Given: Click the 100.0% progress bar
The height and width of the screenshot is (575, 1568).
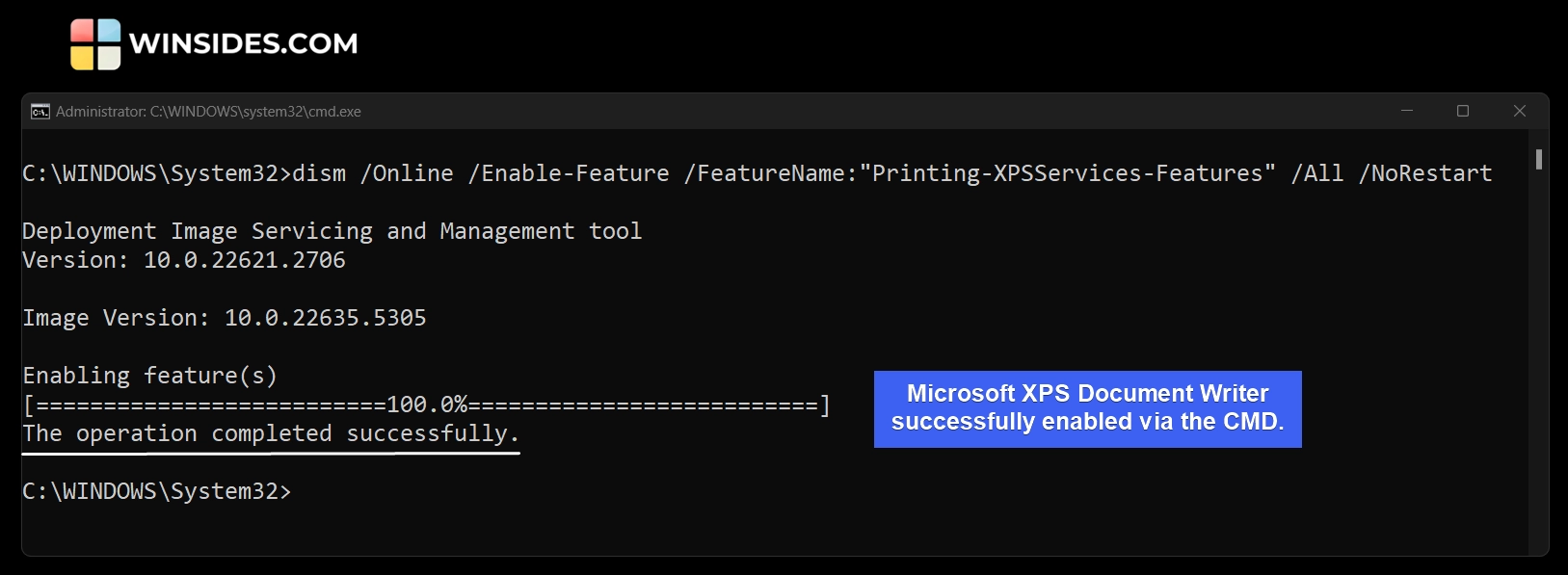Looking at the screenshot, I should coord(426,405).
